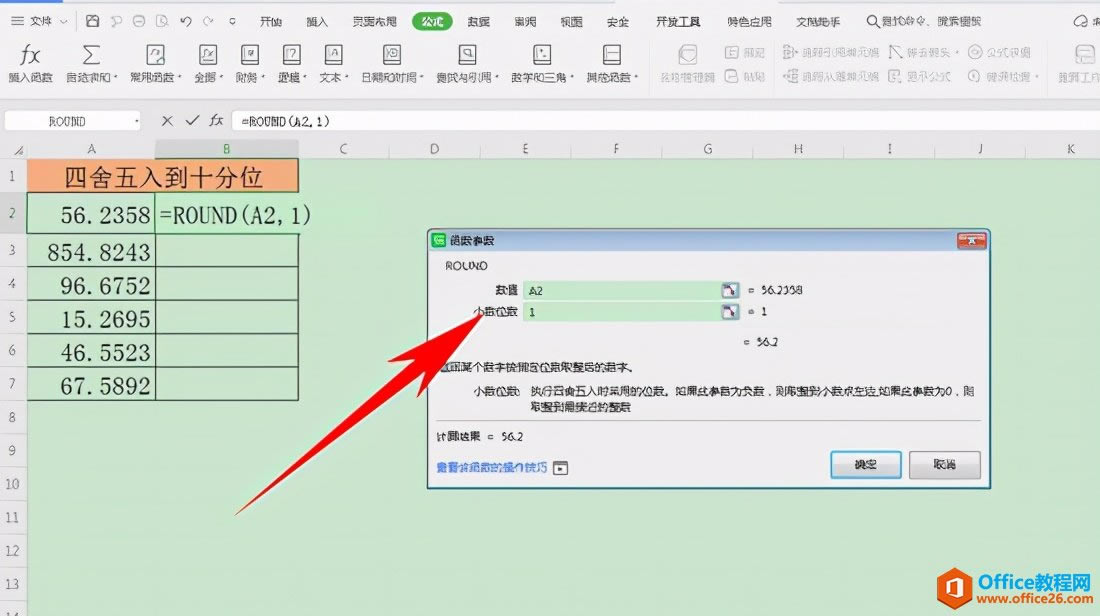1100x616 pixels.
Task: Expand the Name Box ROUND dropdown arrow
Action: pos(136,121)
